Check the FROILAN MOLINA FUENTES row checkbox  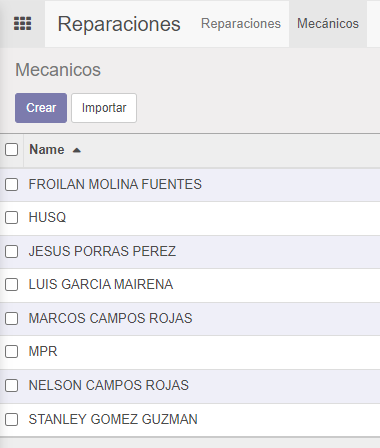coord(12,184)
